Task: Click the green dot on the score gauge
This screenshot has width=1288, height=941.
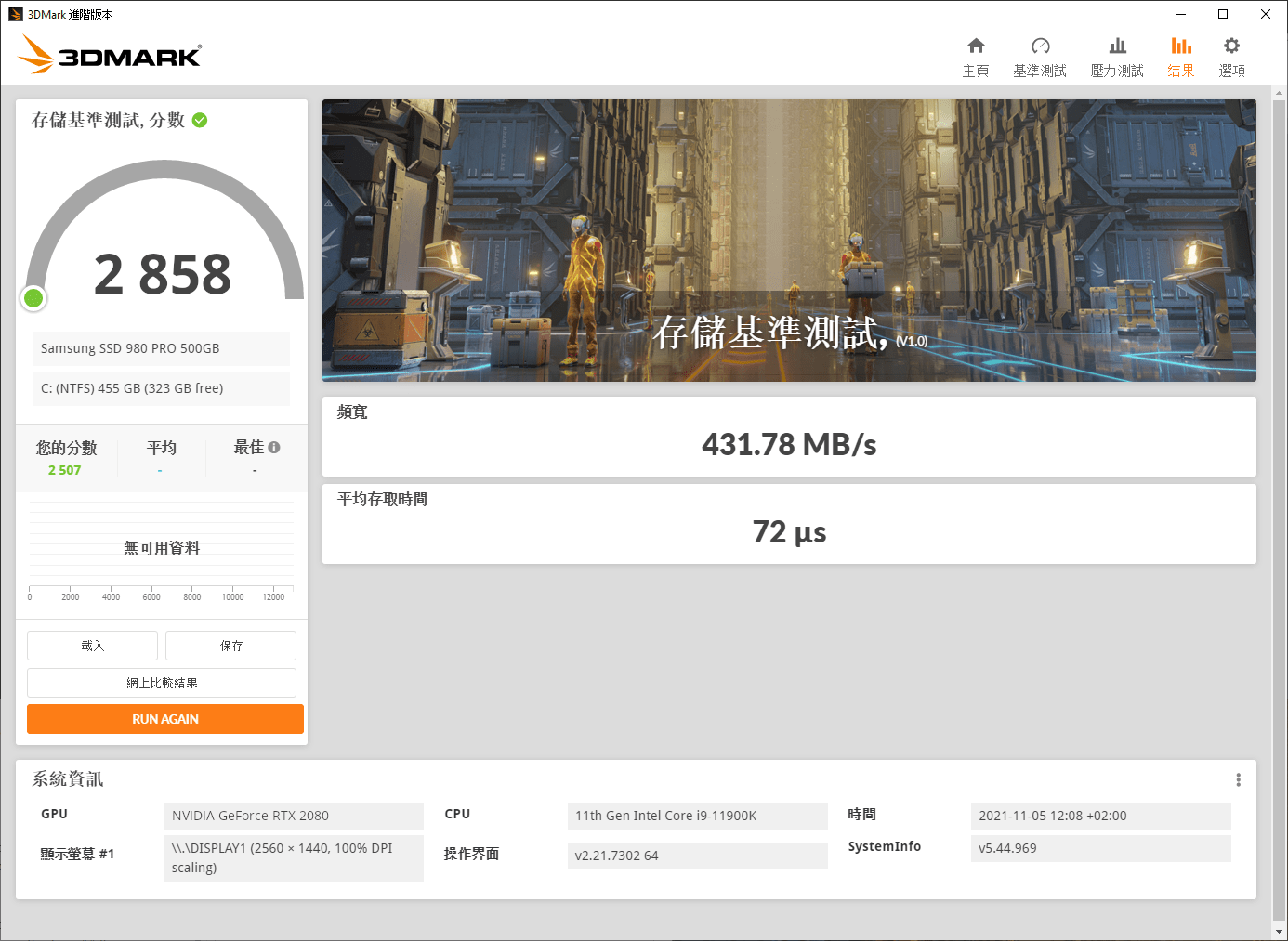Action: tap(33, 298)
